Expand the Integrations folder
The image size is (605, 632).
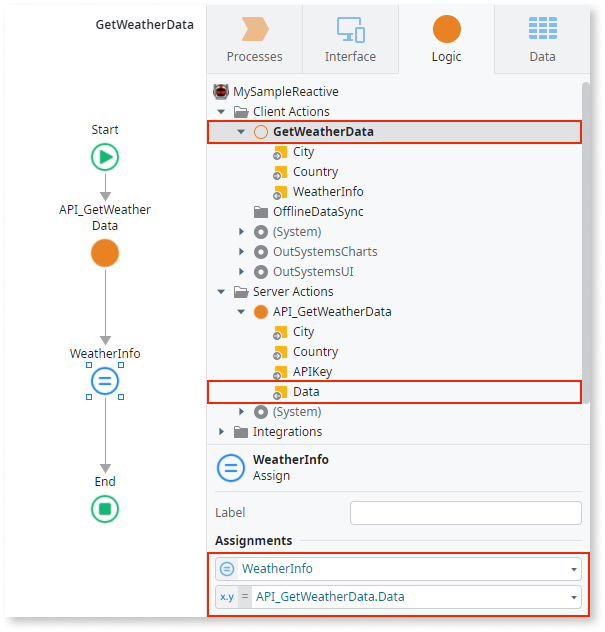coord(221,432)
